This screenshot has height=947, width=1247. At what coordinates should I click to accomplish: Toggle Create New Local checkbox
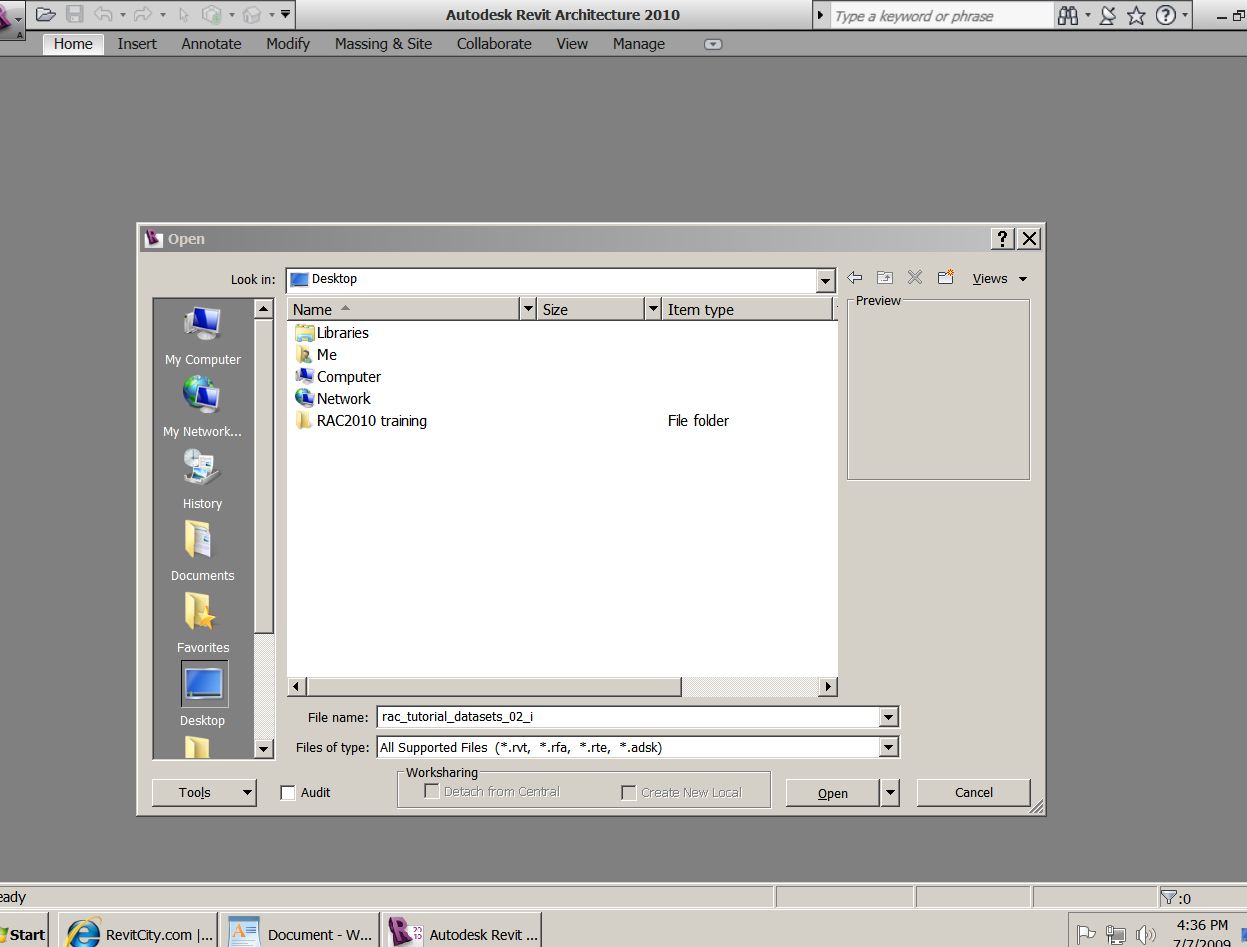click(629, 792)
